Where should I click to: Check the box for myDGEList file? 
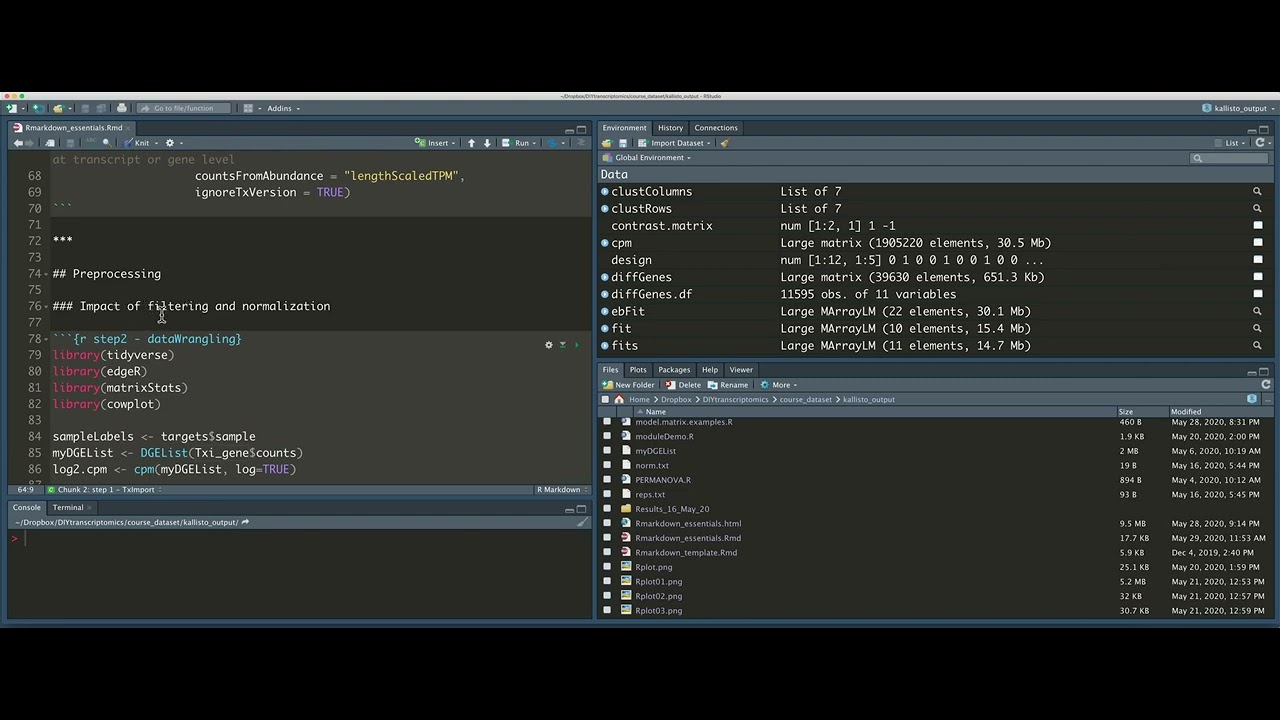[607, 451]
